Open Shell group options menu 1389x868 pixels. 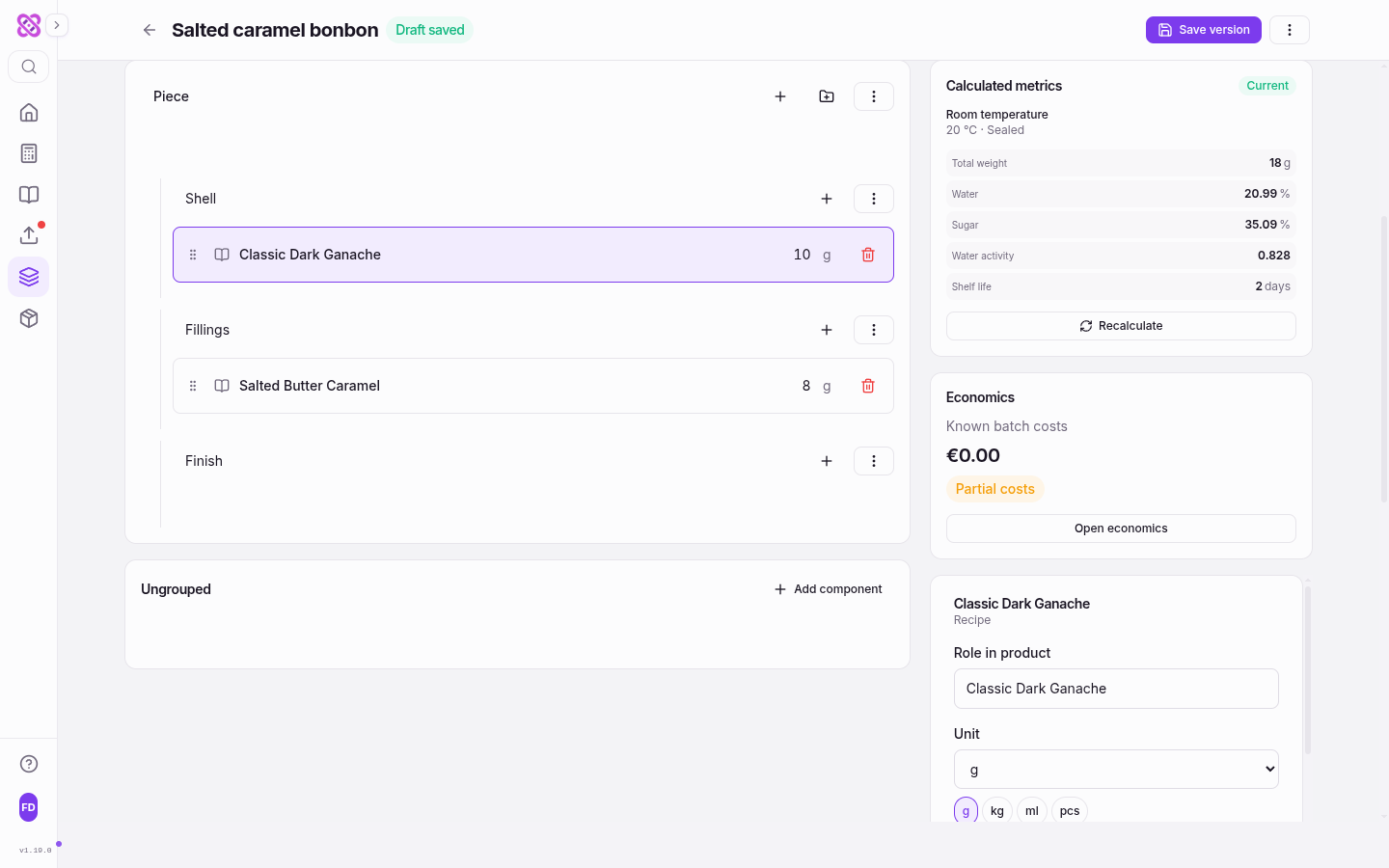[x=874, y=199]
